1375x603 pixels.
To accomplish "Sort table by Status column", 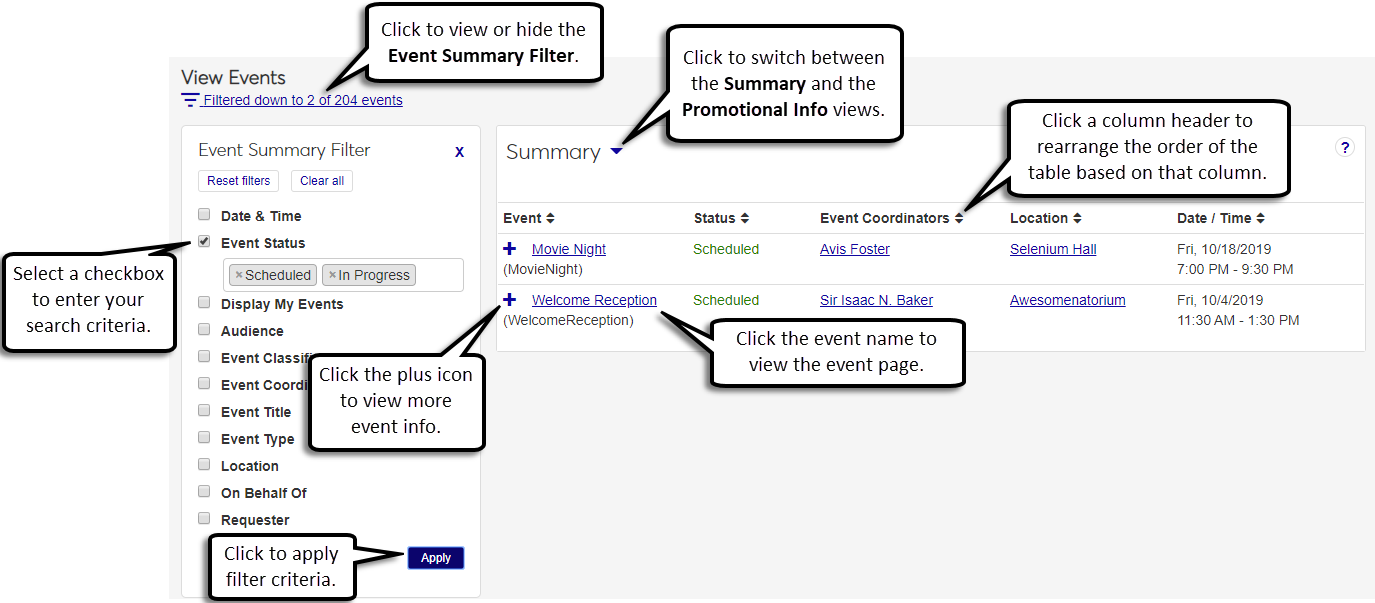I will 721,218.
